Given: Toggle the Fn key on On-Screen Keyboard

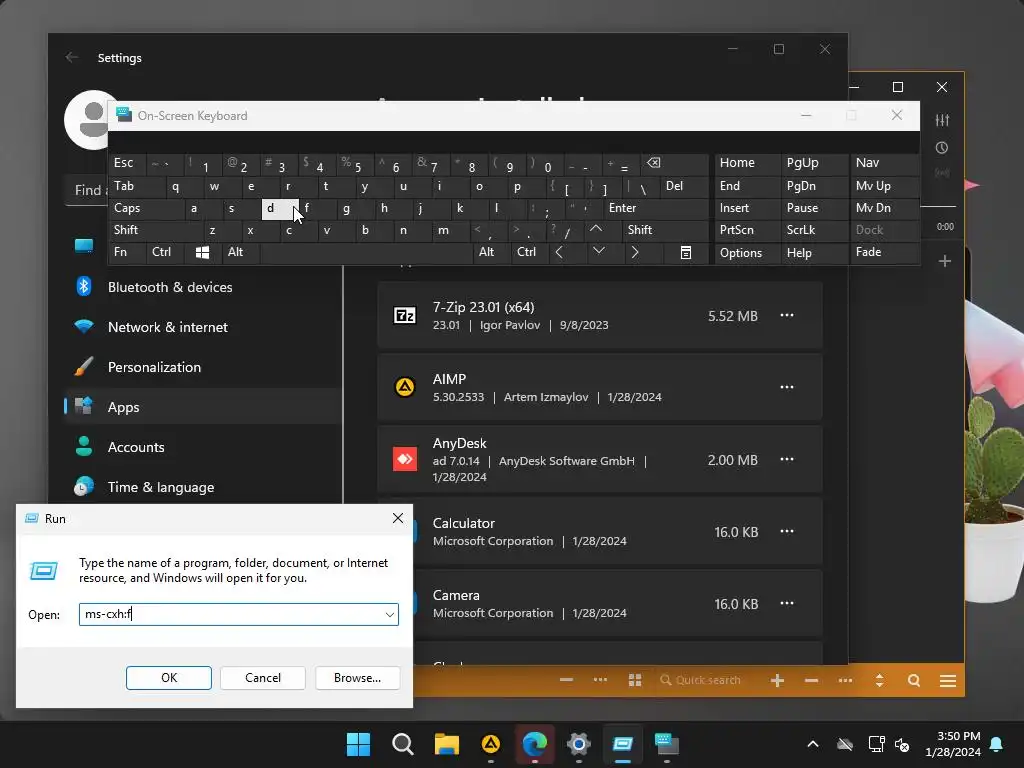Looking at the screenshot, I should [127, 252].
